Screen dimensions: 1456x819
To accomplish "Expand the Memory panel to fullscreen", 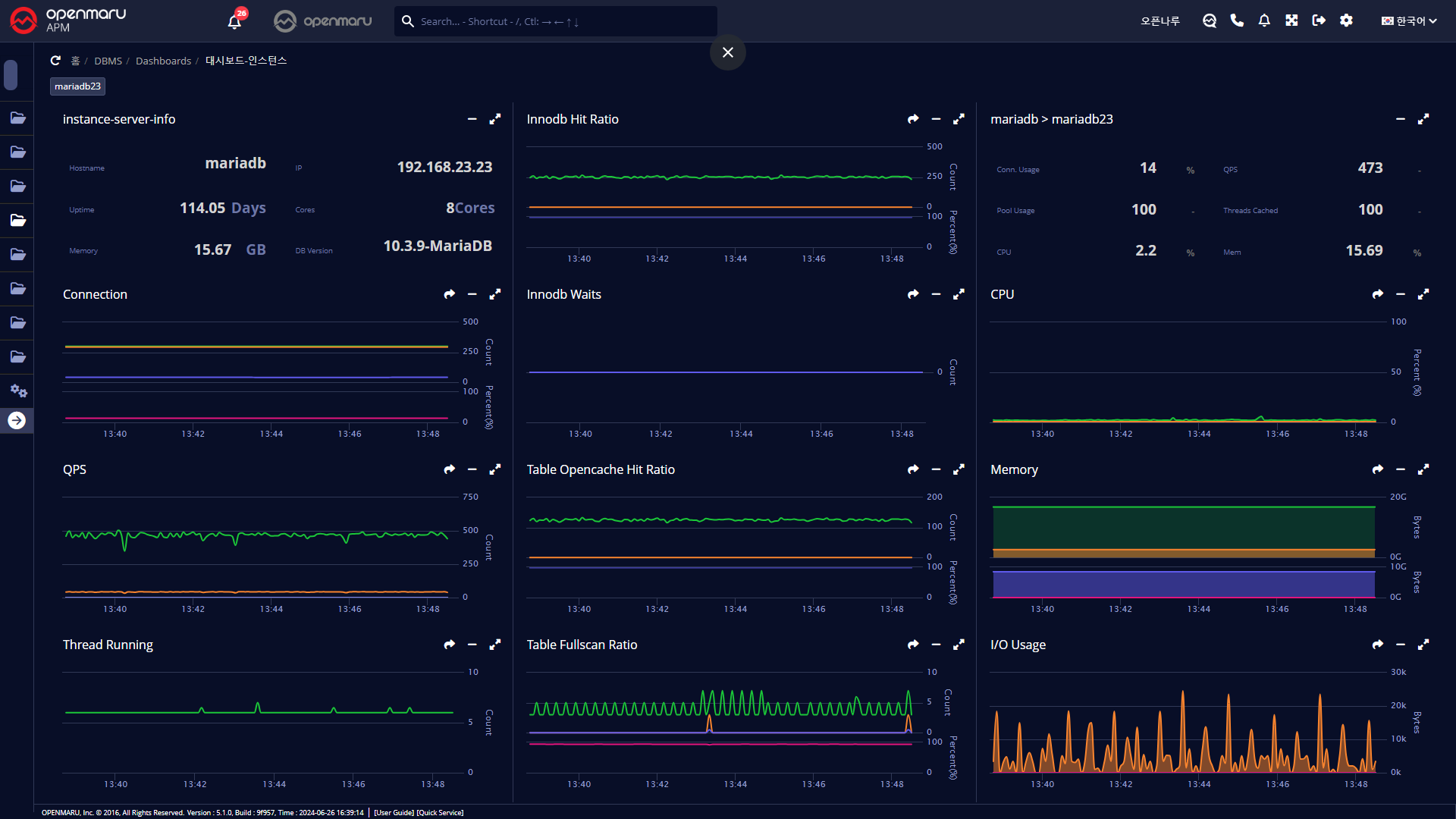I will (x=1423, y=469).
